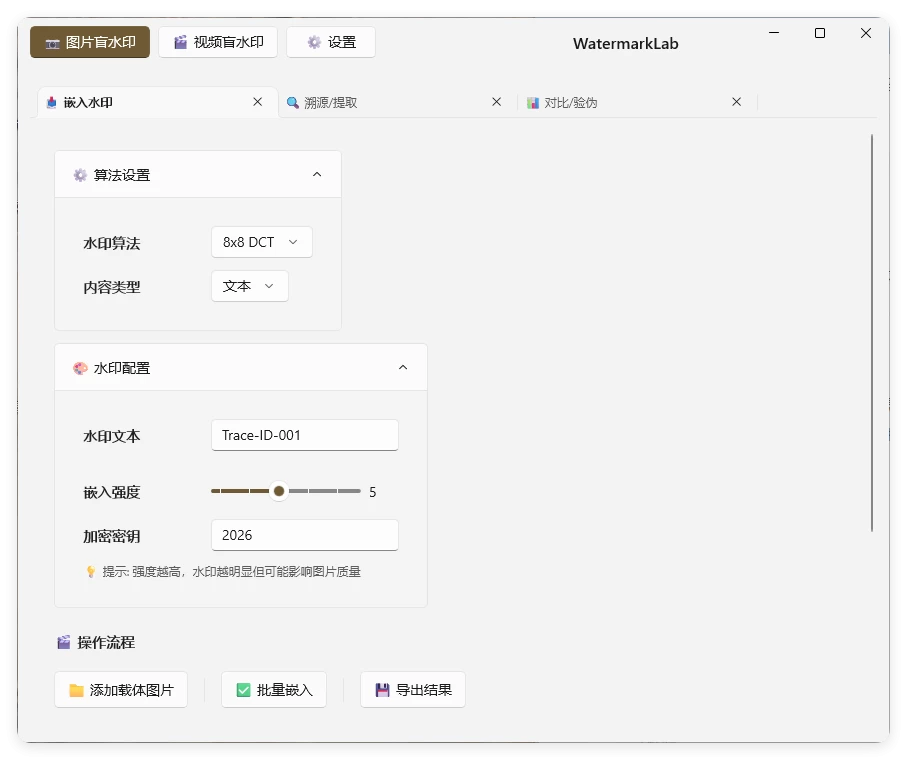Open the 图片盲水印 watermark mode
Screen dimensions: 907x760
[89, 42]
